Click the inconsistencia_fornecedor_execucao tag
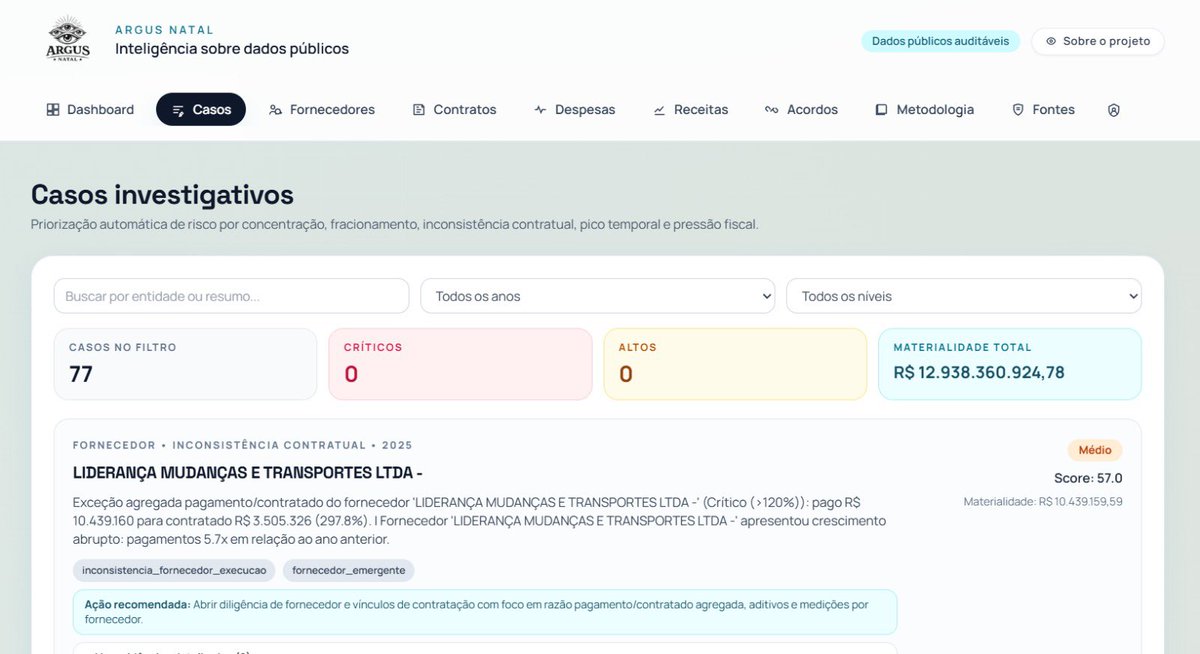Image resolution: width=1200 pixels, height=654 pixels. point(174,570)
